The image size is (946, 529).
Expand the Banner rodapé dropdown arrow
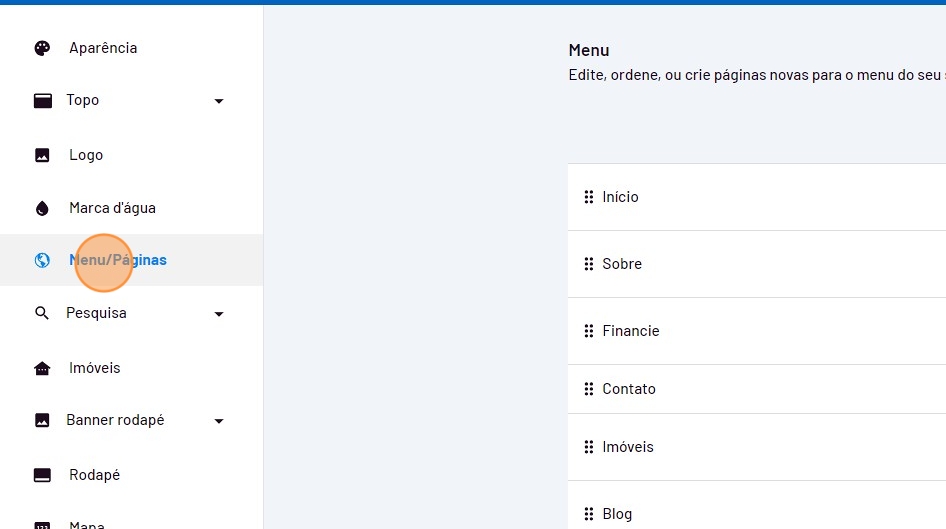(219, 421)
